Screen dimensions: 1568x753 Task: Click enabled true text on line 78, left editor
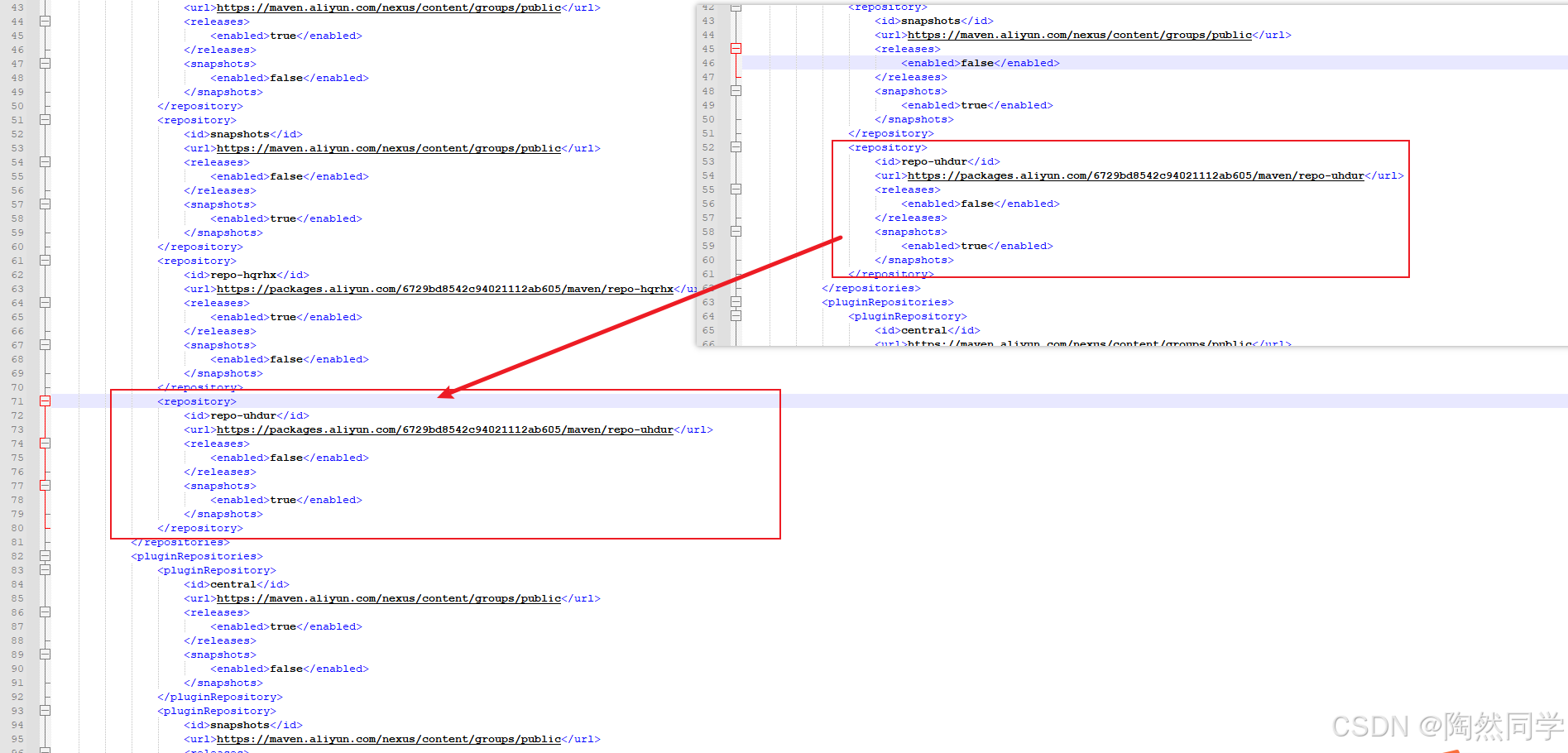point(286,500)
